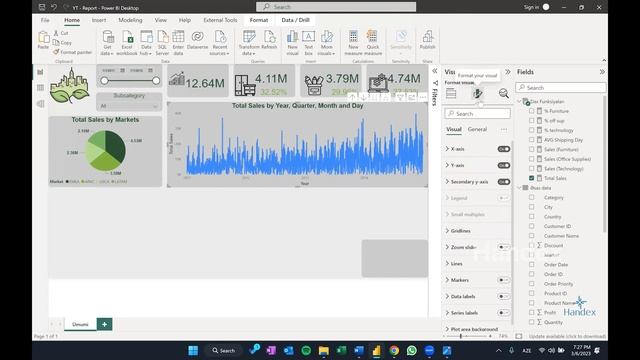Viewport: 640px width, 360px height.
Task: Switch to Report view in left sidebar
Action: pyautogui.click(x=40, y=72)
